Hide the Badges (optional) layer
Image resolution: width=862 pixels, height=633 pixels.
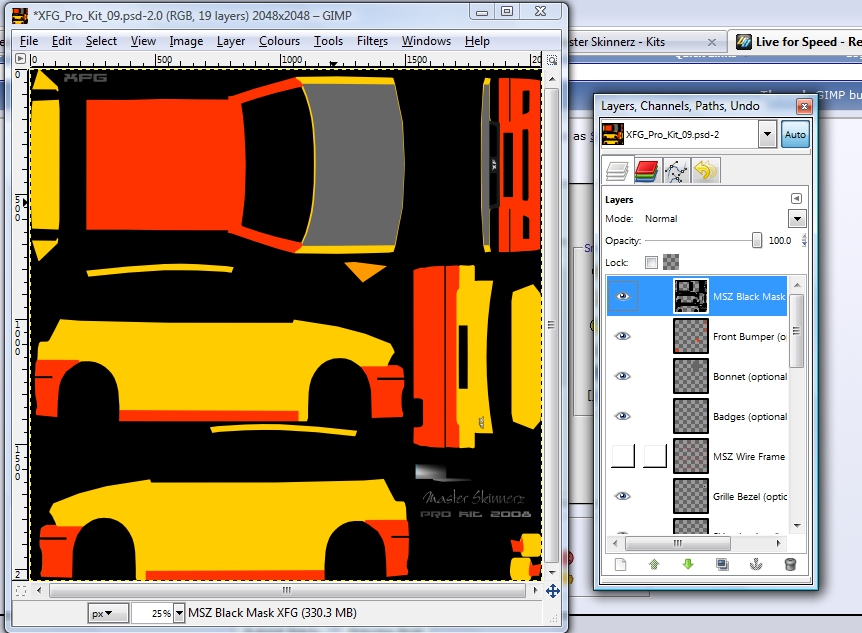tap(622, 416)
